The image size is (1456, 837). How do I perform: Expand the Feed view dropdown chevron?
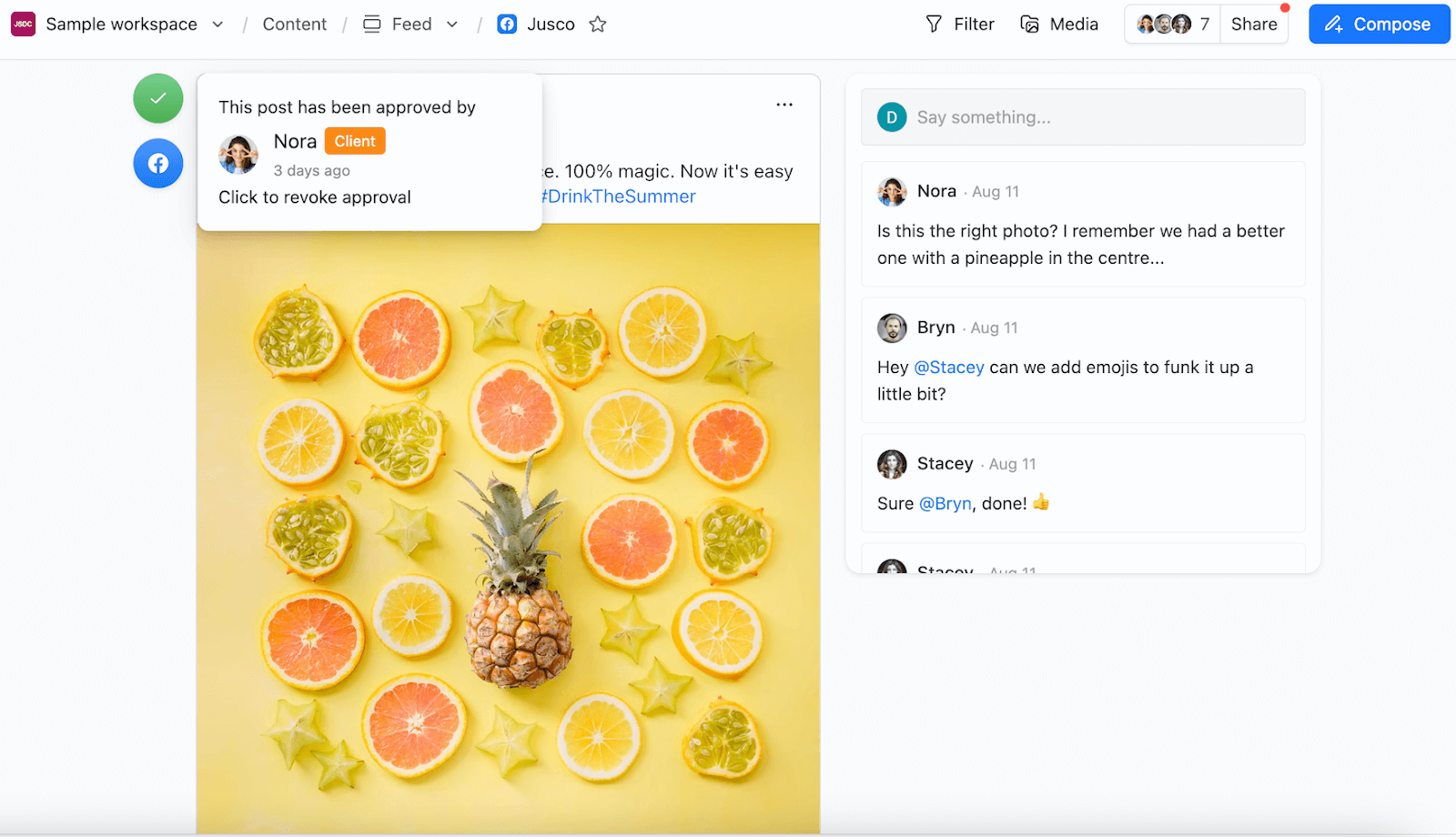coord(452,25)
